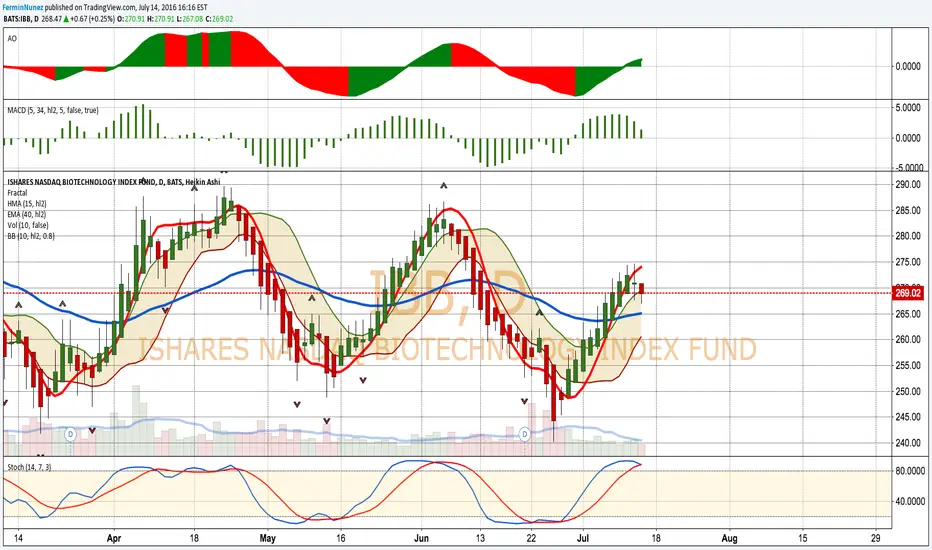Select the L:267.08 low value
The width and height of the screenshot is (932, 550).
click(192, 19)
